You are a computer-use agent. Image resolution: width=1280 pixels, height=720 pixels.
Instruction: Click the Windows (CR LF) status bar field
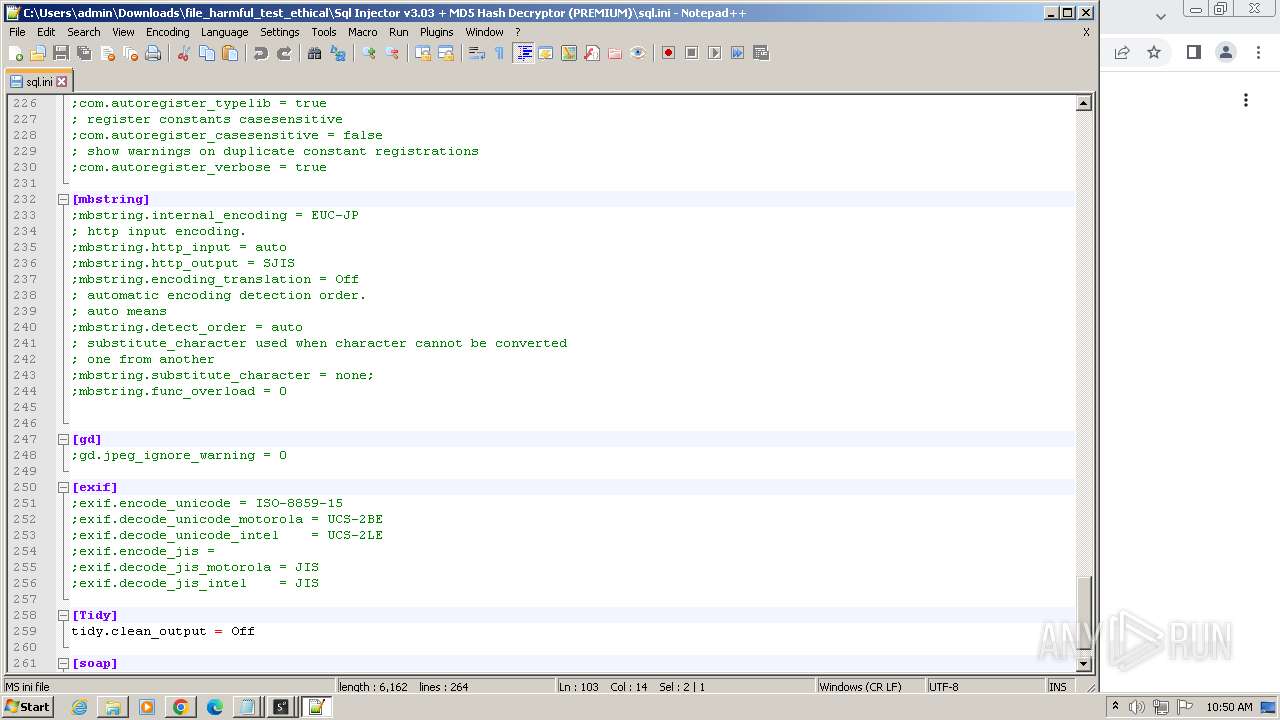click(x=870, y=687)
